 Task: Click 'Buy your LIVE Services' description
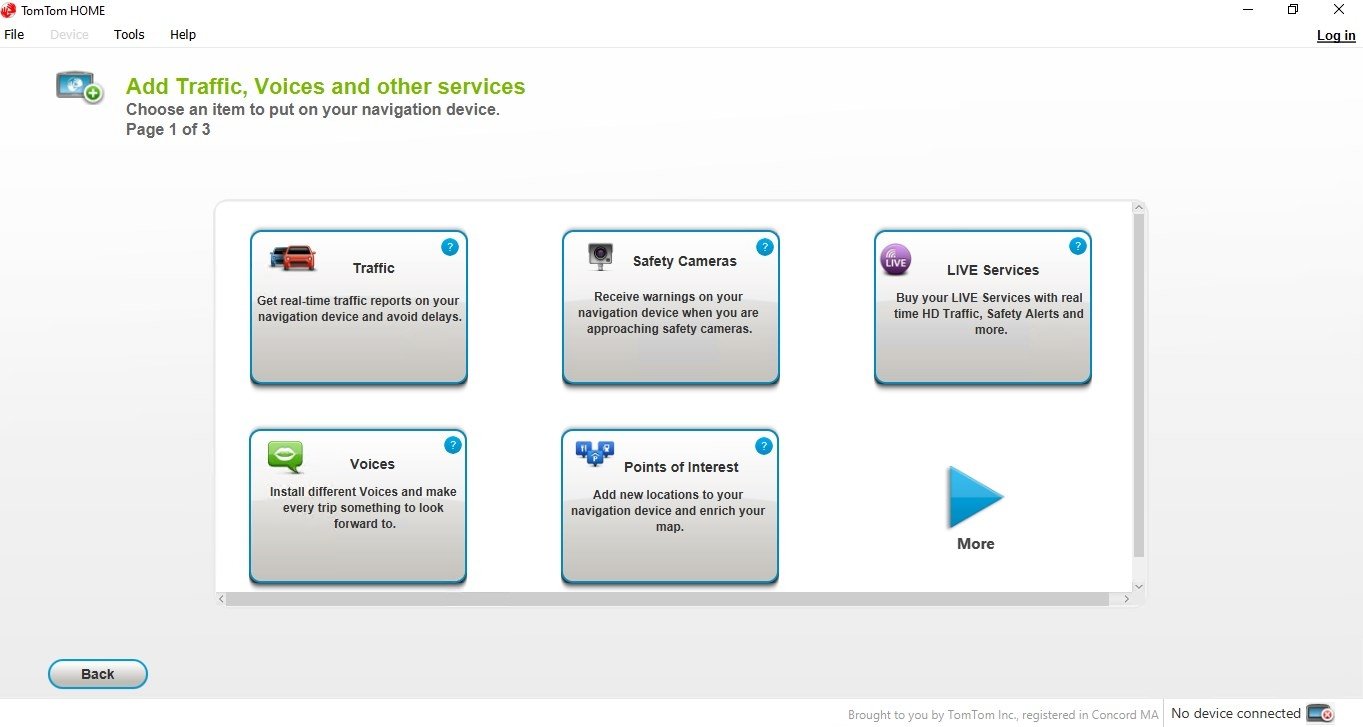[989, 314]
